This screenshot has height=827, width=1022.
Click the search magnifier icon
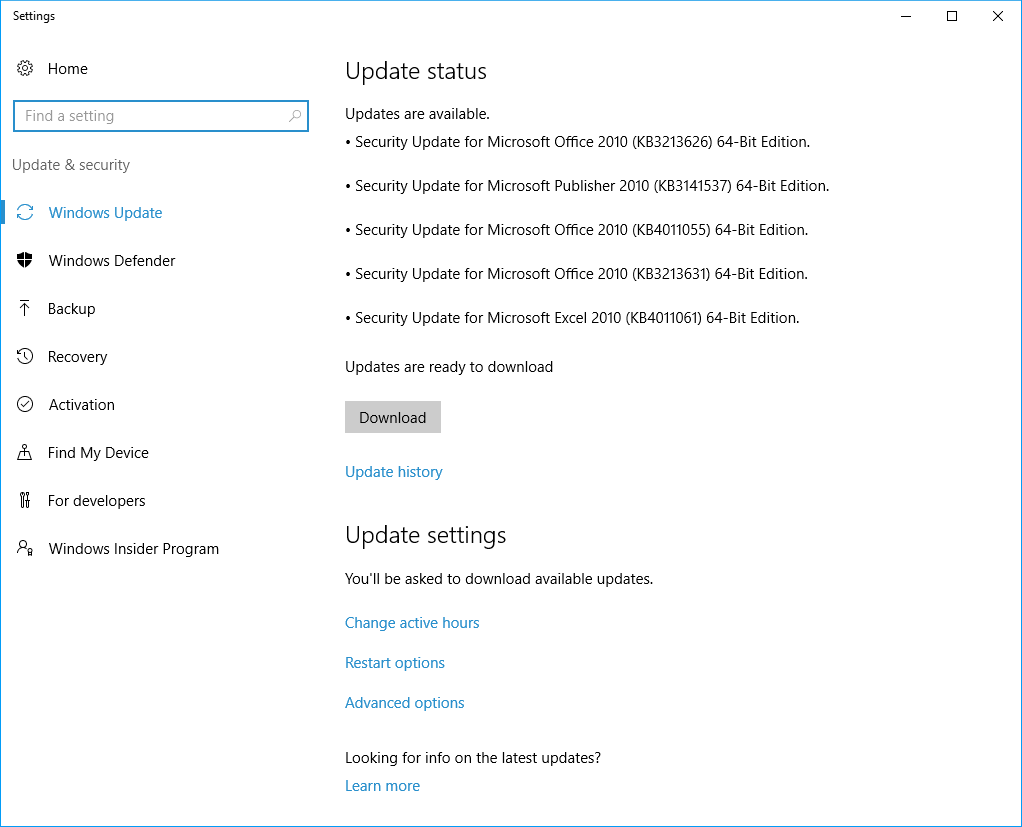pos(295,116)
